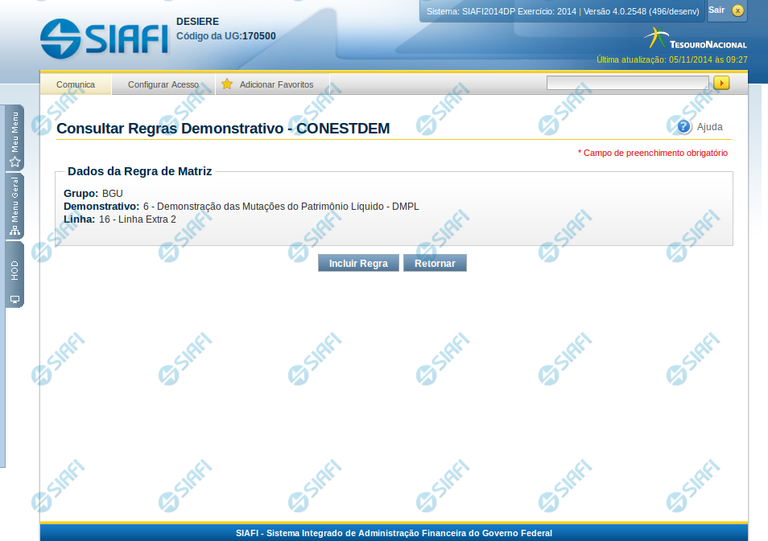Click the Incluir Regra button
The image size is (768, 541).
point(358,263)
